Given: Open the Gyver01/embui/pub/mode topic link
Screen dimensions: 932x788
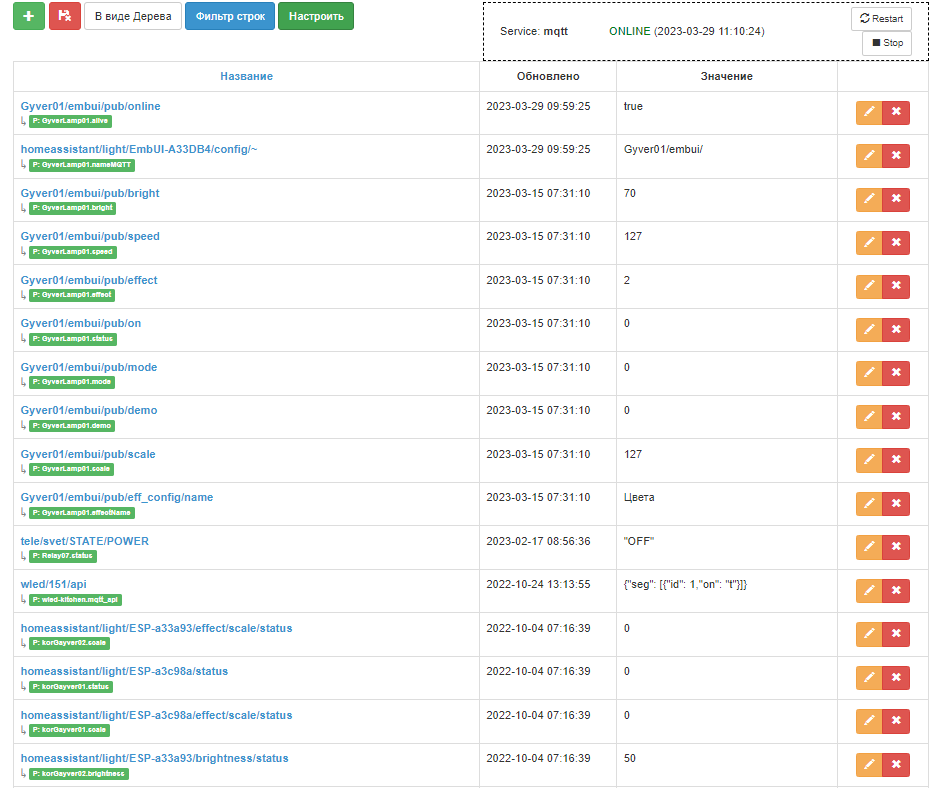Looking at the screenshot, I should [x=89, y=367].
